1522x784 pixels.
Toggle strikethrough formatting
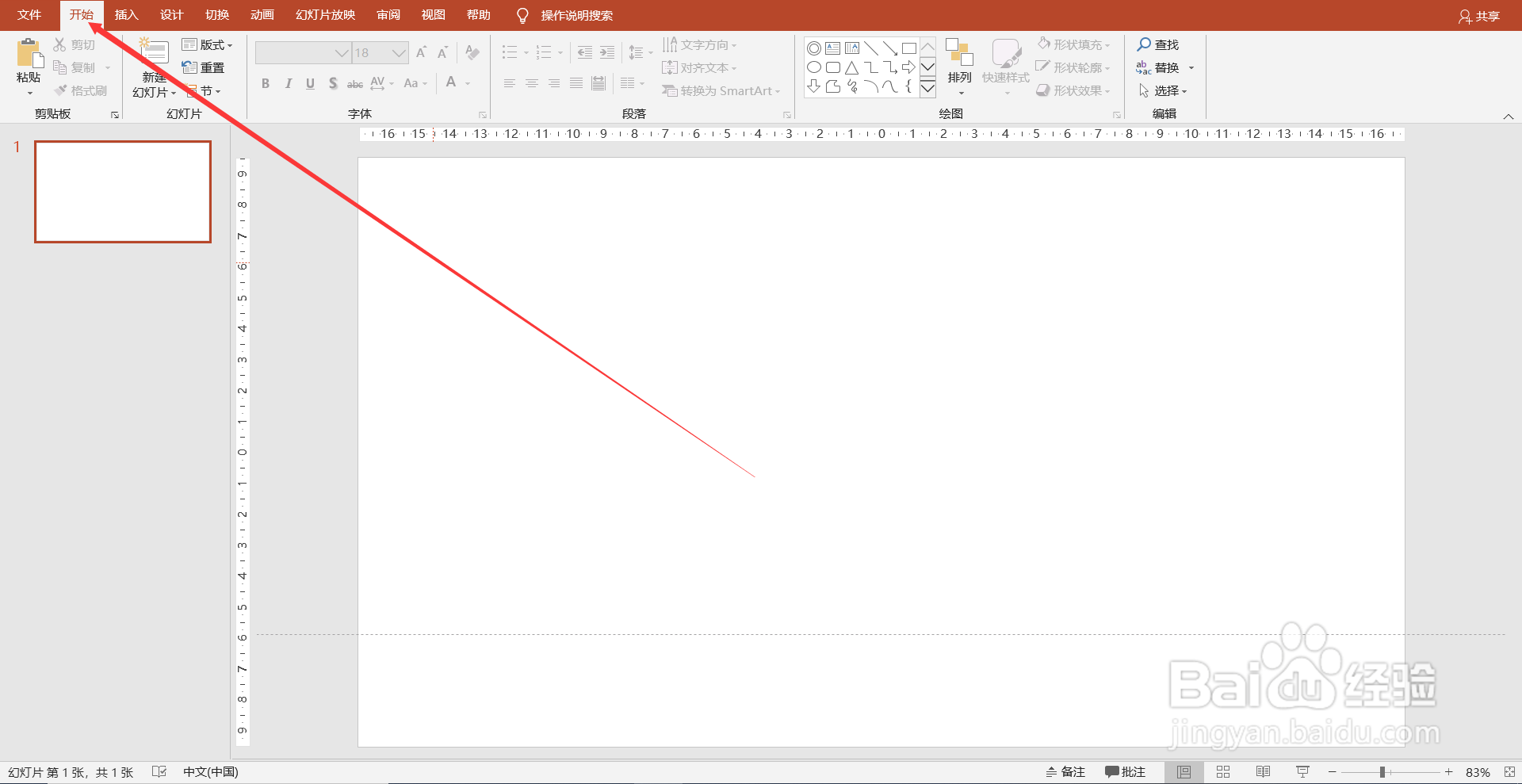(x=355, y=83)
